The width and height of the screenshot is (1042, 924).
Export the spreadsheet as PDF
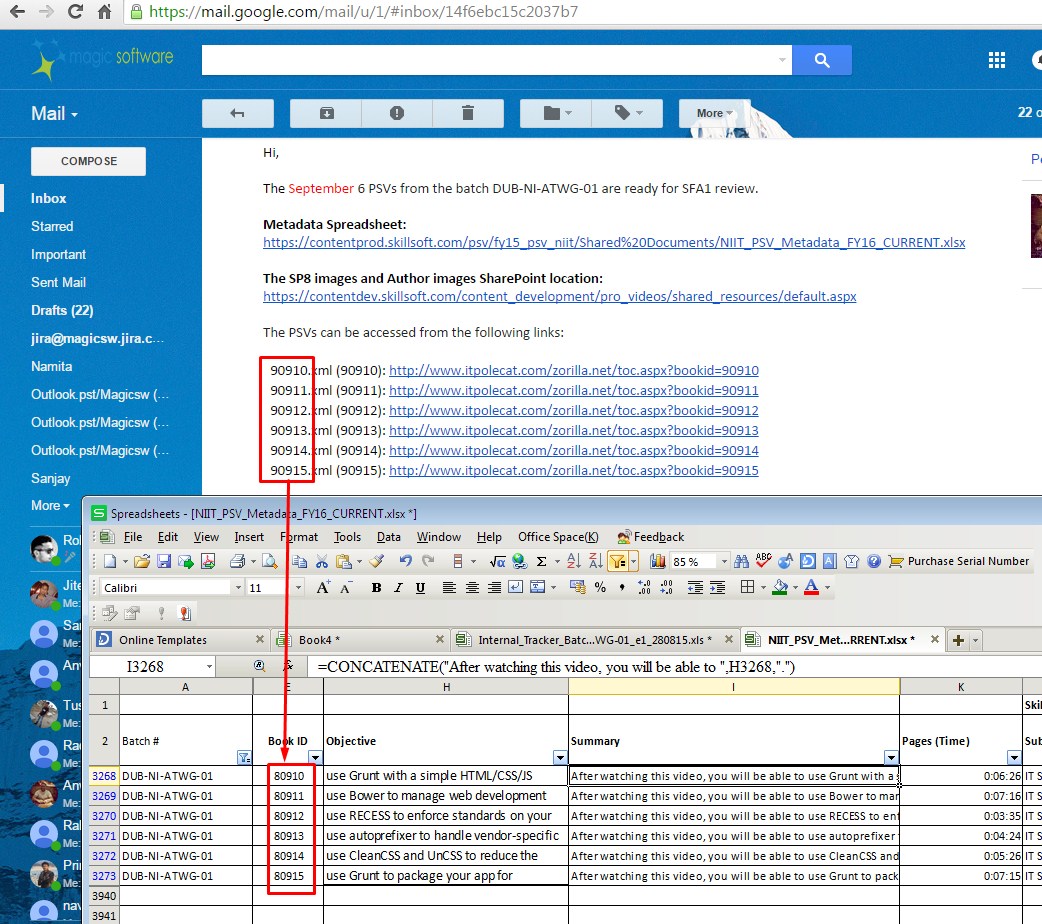(x=208, y=562)
